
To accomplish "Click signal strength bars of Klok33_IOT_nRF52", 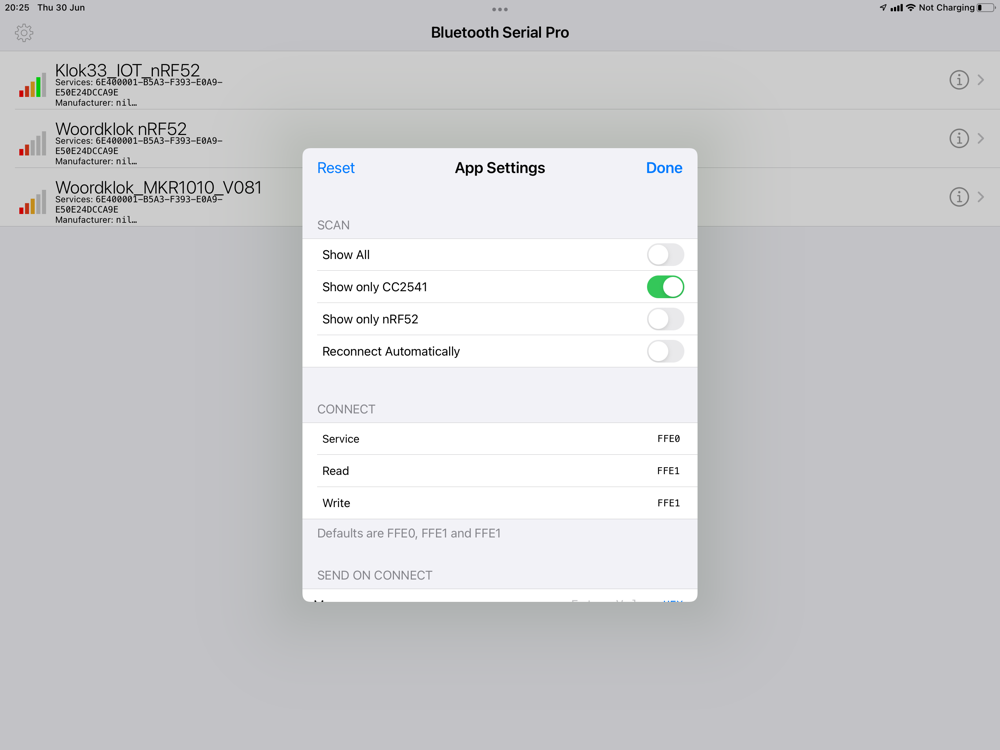I will coord(33,85).
